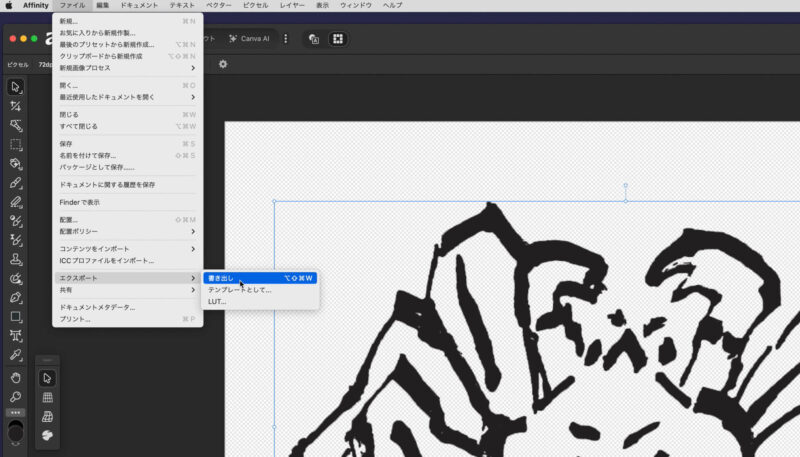Choose クリップボードから新規作成
Image resolution: width=800 pixels, height=457 pixels.
point(128,56)
